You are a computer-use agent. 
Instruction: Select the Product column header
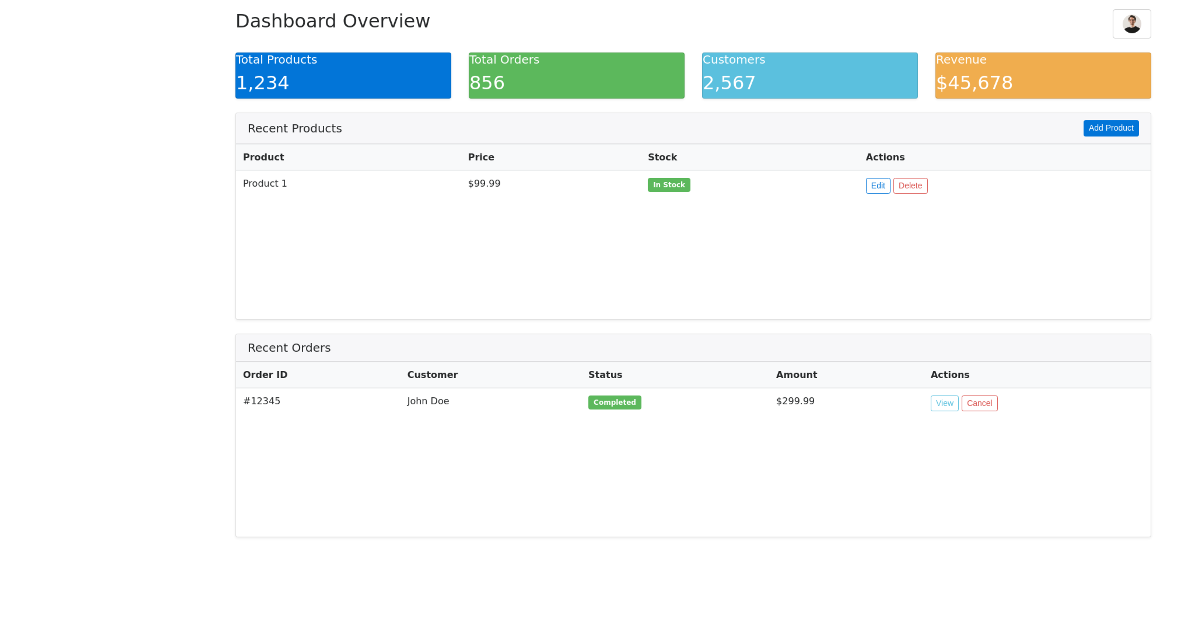pos(263,157)
